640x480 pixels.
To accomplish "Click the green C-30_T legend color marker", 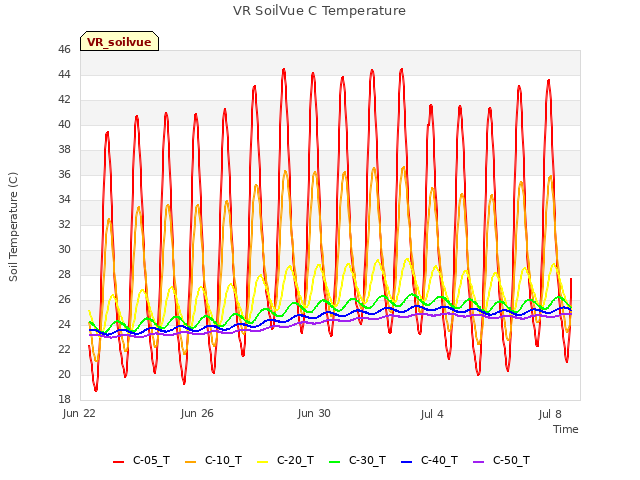I will [334, 462].
